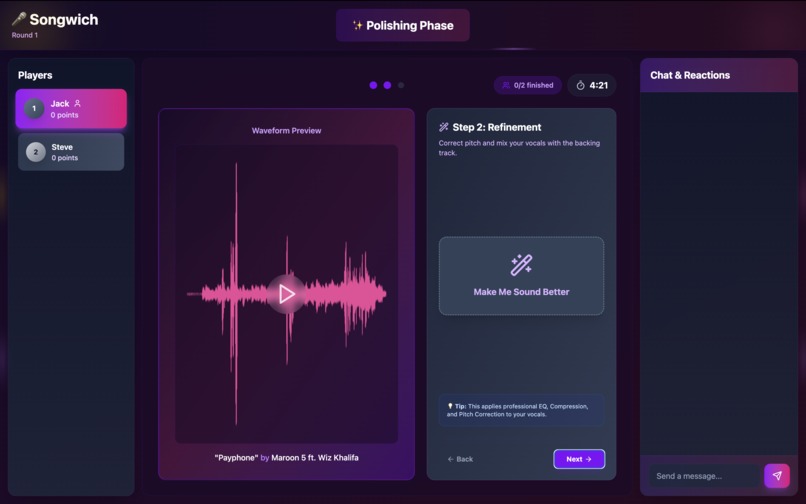Click the lightbulb icon in the Tip box
The height and width of the screenshot is (504, 806).
(450, 406)
